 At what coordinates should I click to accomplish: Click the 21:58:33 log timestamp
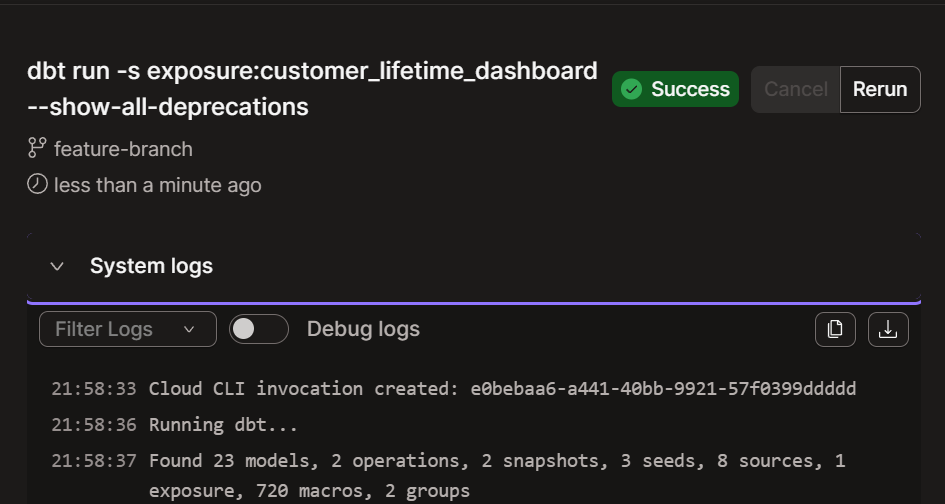[93, 389]
